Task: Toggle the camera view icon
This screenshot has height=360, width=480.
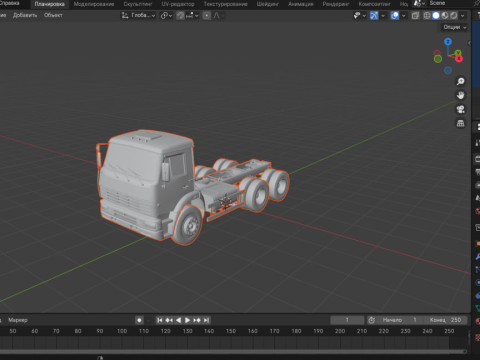Action: pos(460,109)
